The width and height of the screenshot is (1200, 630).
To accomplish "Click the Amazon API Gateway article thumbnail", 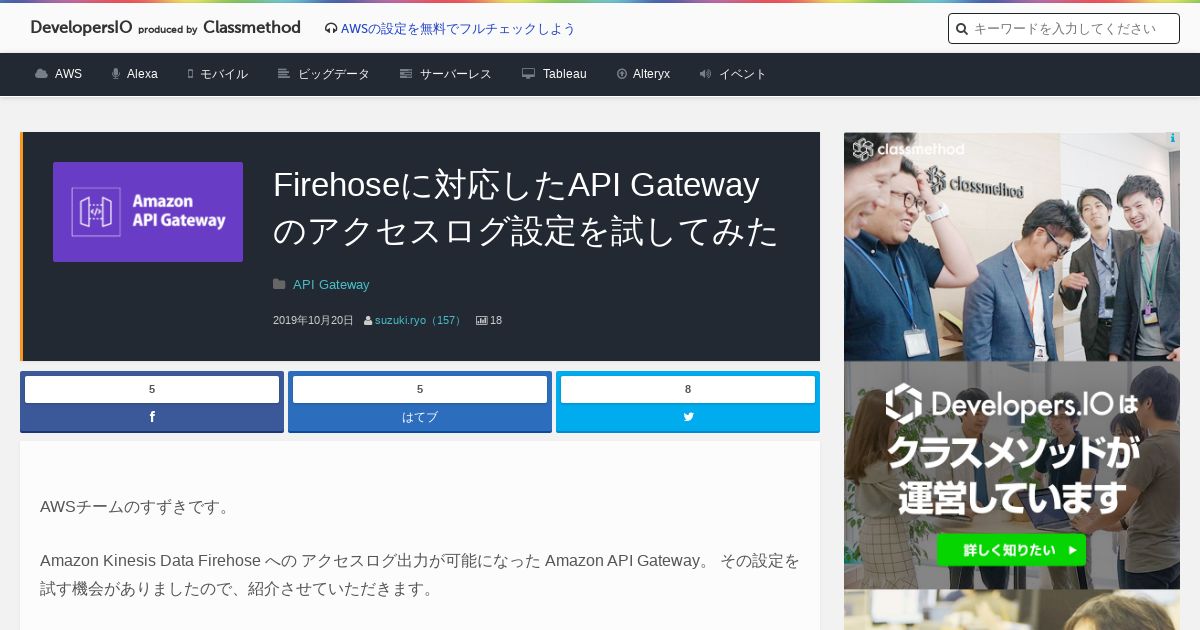I will [x=148, y=212].
